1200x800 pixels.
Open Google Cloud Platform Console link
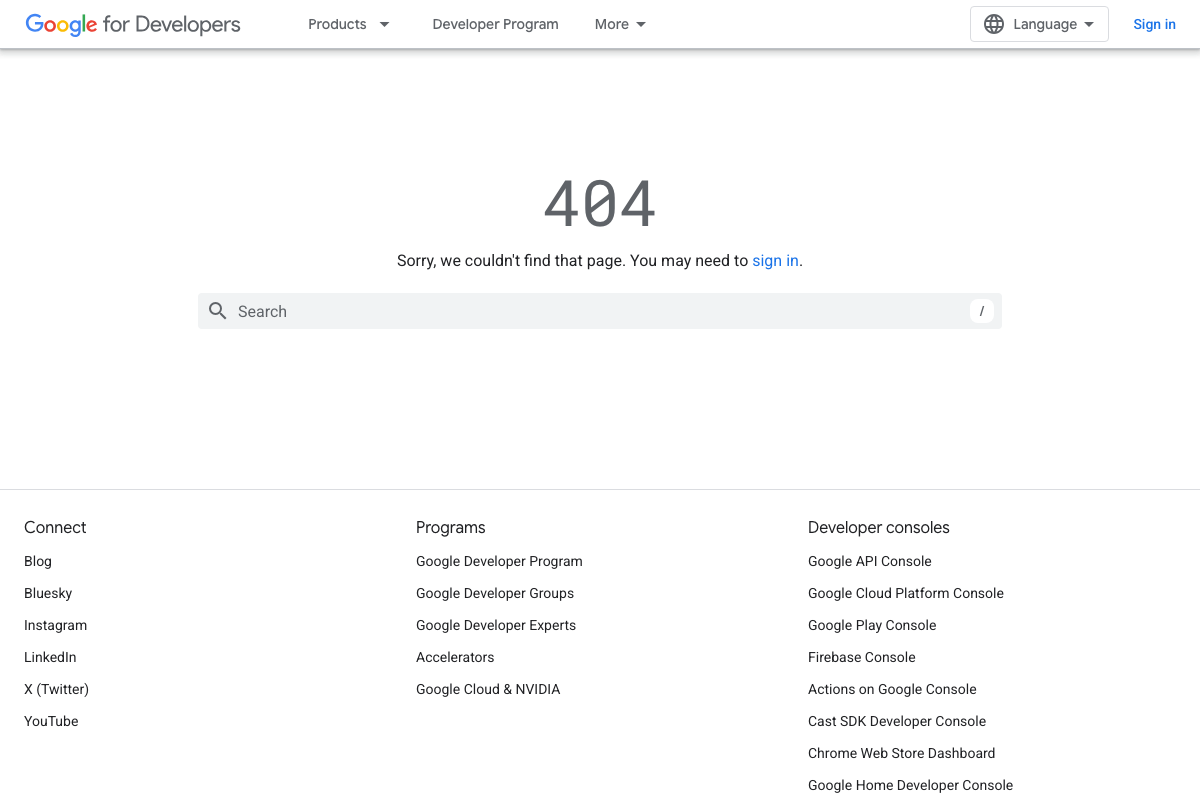[906, 593]
